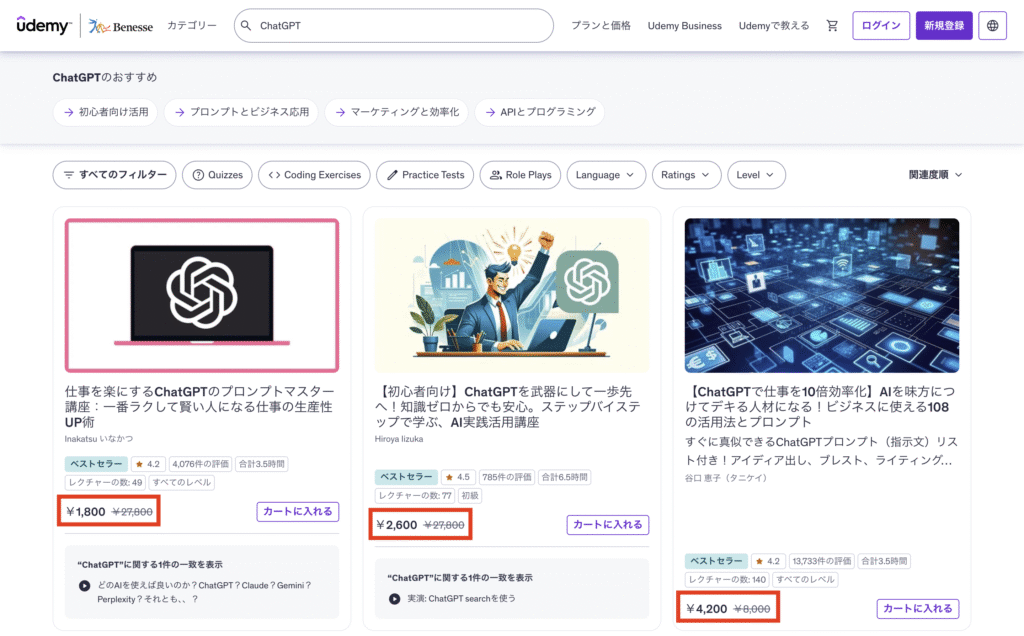1024x636 pixels.
Task: Open the shopping cart icon
Action: (832, 26)
